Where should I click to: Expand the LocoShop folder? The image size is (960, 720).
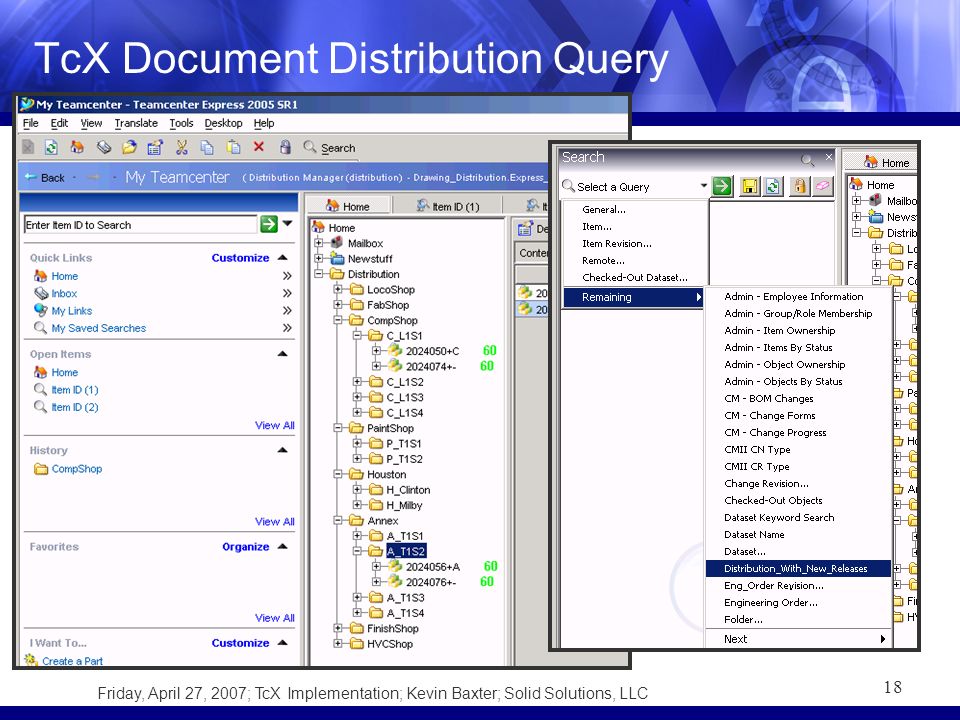[338, 289]
